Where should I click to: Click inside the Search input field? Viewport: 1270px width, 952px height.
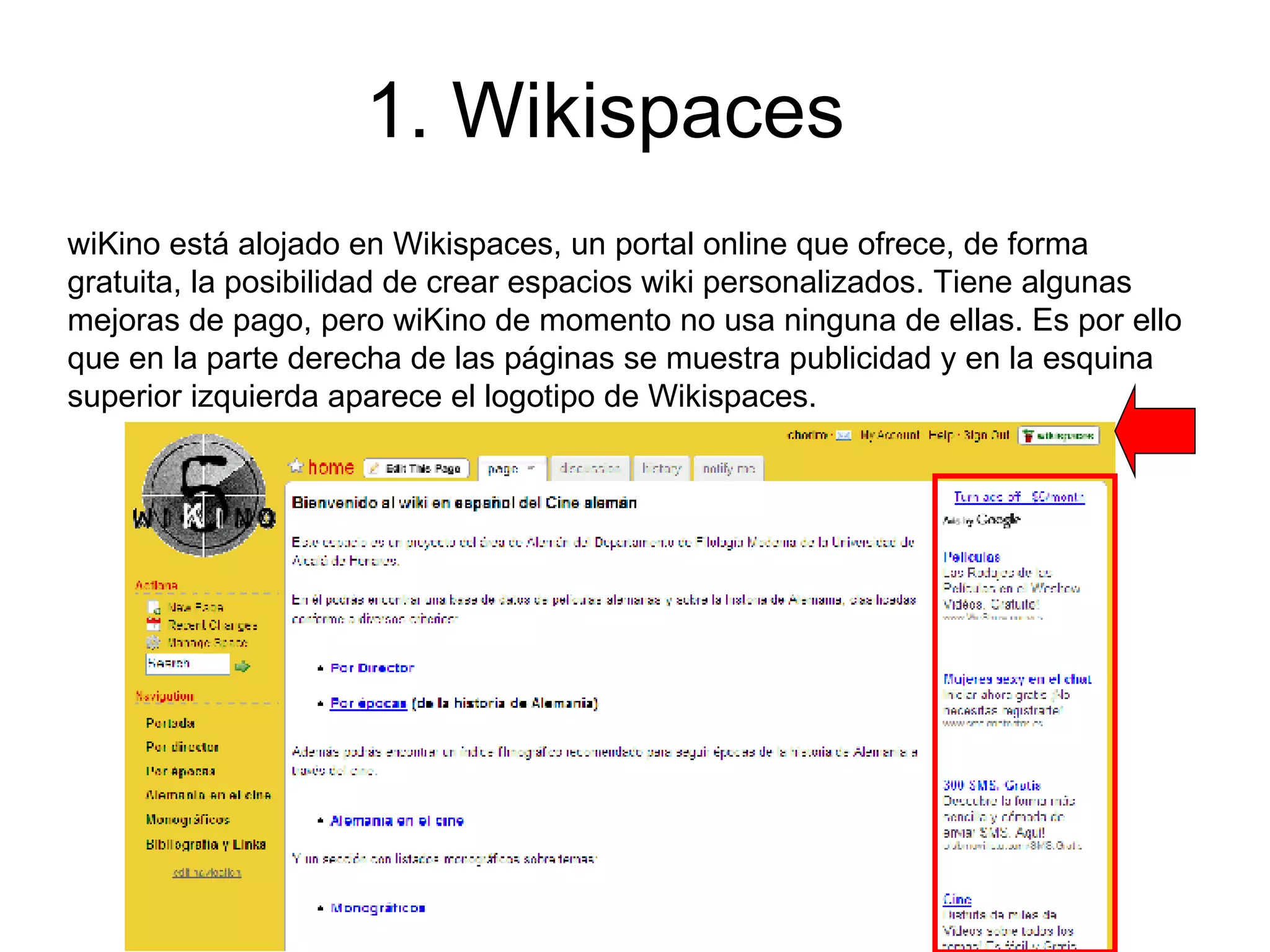point(187,664)
